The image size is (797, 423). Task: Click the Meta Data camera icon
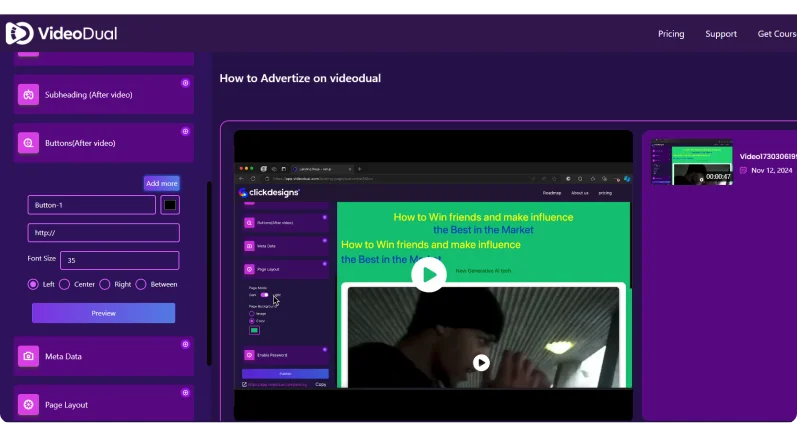(x=28, y=355)
